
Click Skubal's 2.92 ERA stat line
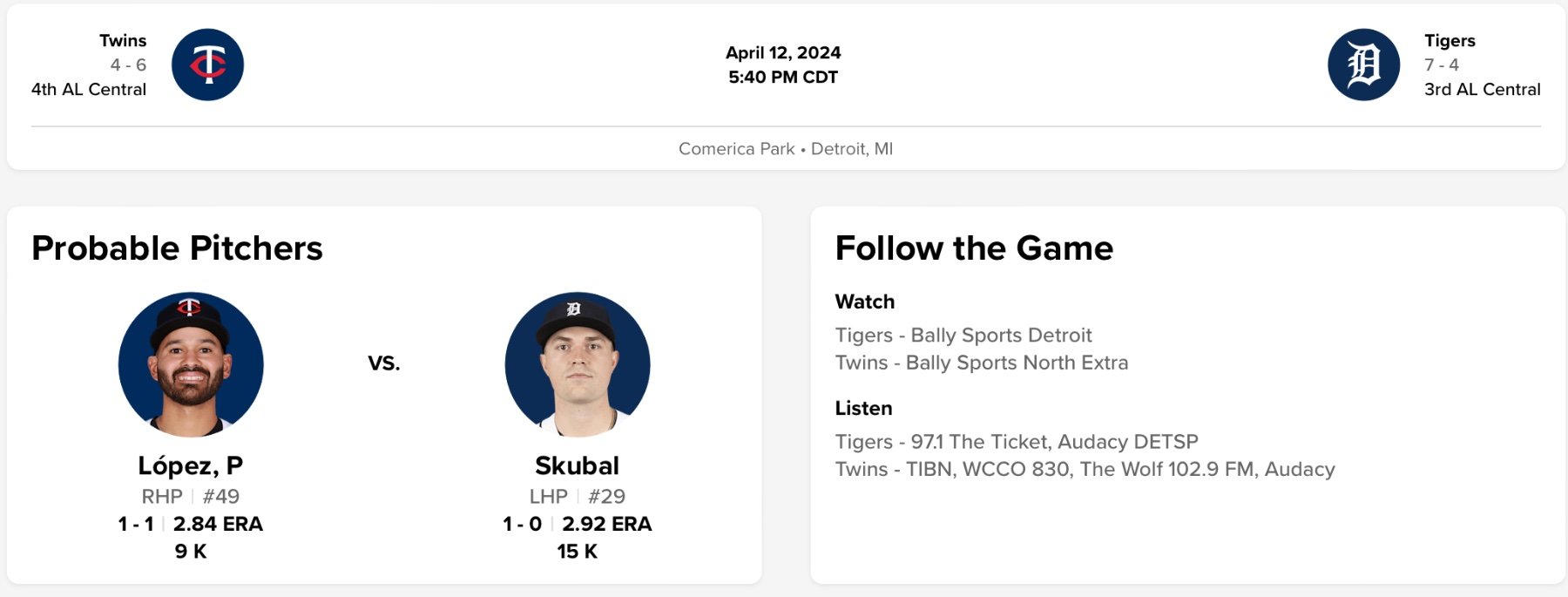tap(606, 524)
